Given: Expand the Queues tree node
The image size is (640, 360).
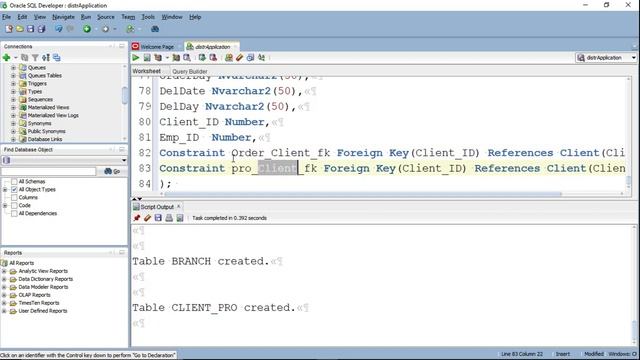Looking at the screenshot, I should point(13,67).
